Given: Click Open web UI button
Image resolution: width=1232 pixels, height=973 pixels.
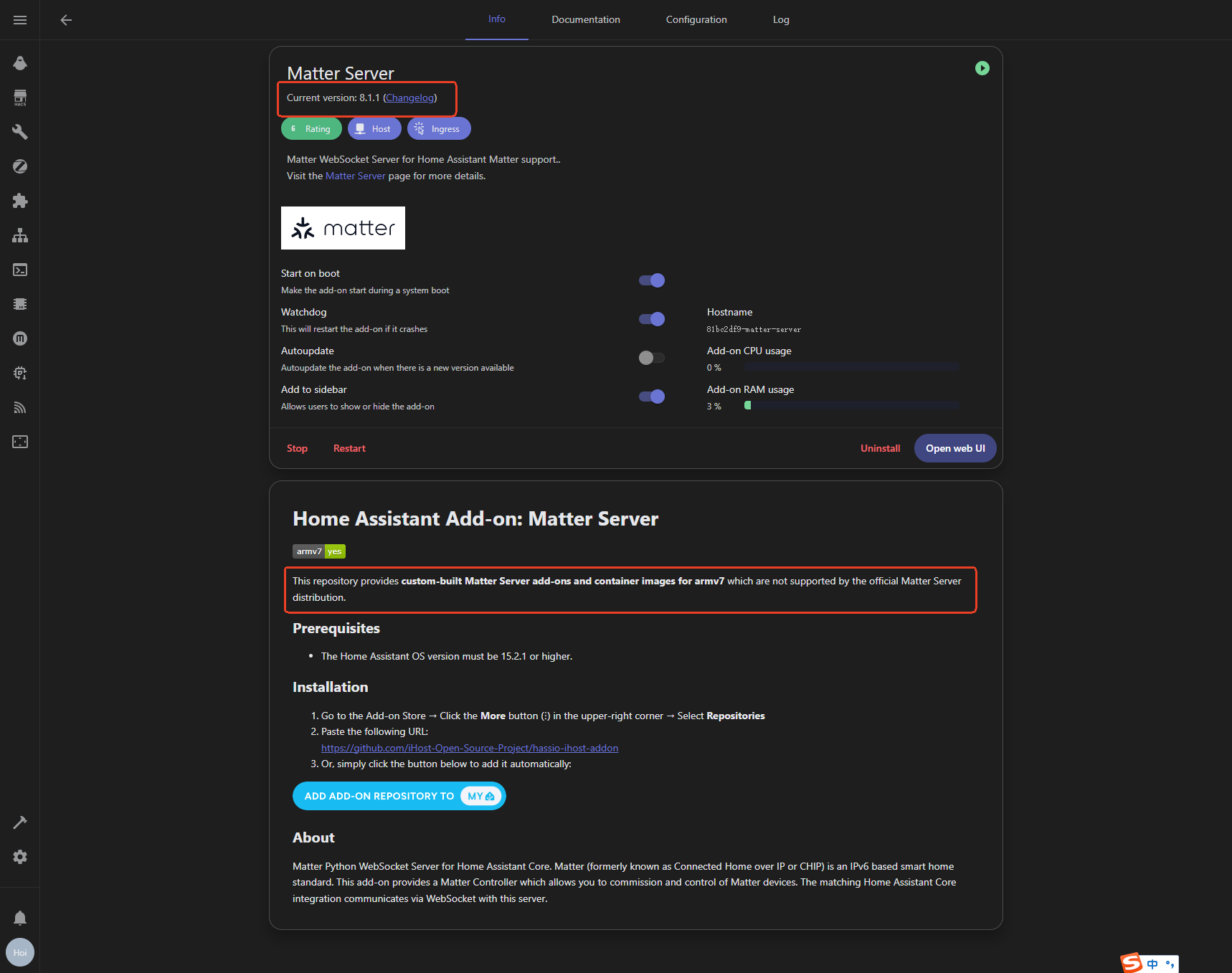Looking at the screenshot, I should point(955,448).
